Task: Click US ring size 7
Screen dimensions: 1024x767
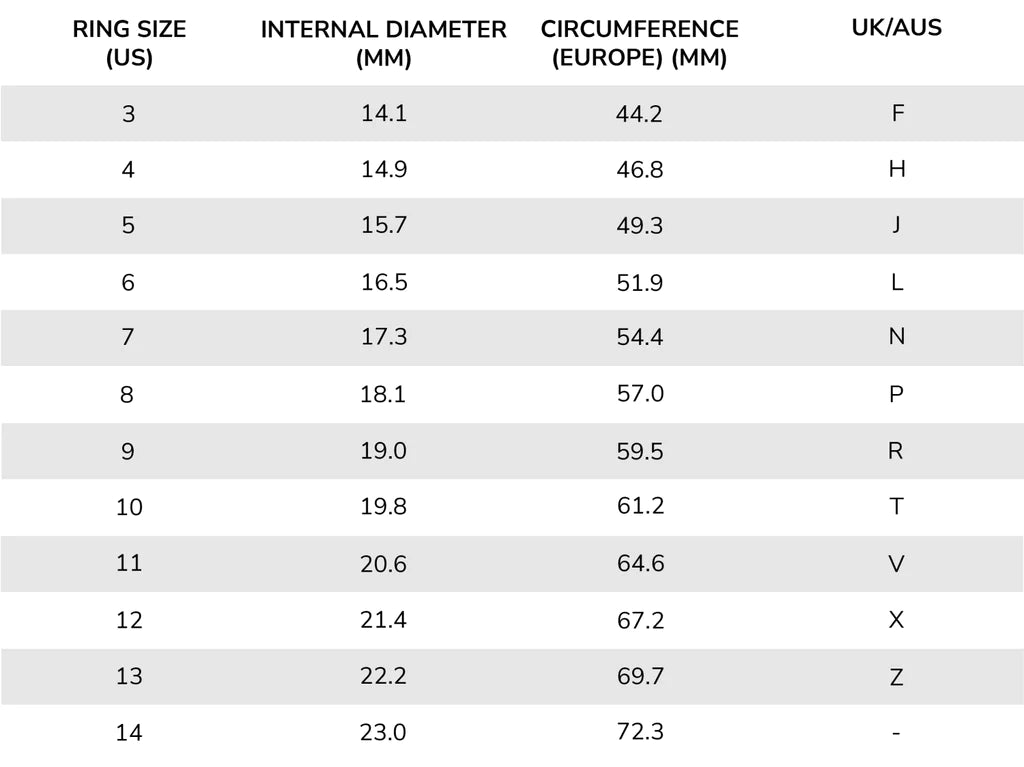Action: (128, 338)
